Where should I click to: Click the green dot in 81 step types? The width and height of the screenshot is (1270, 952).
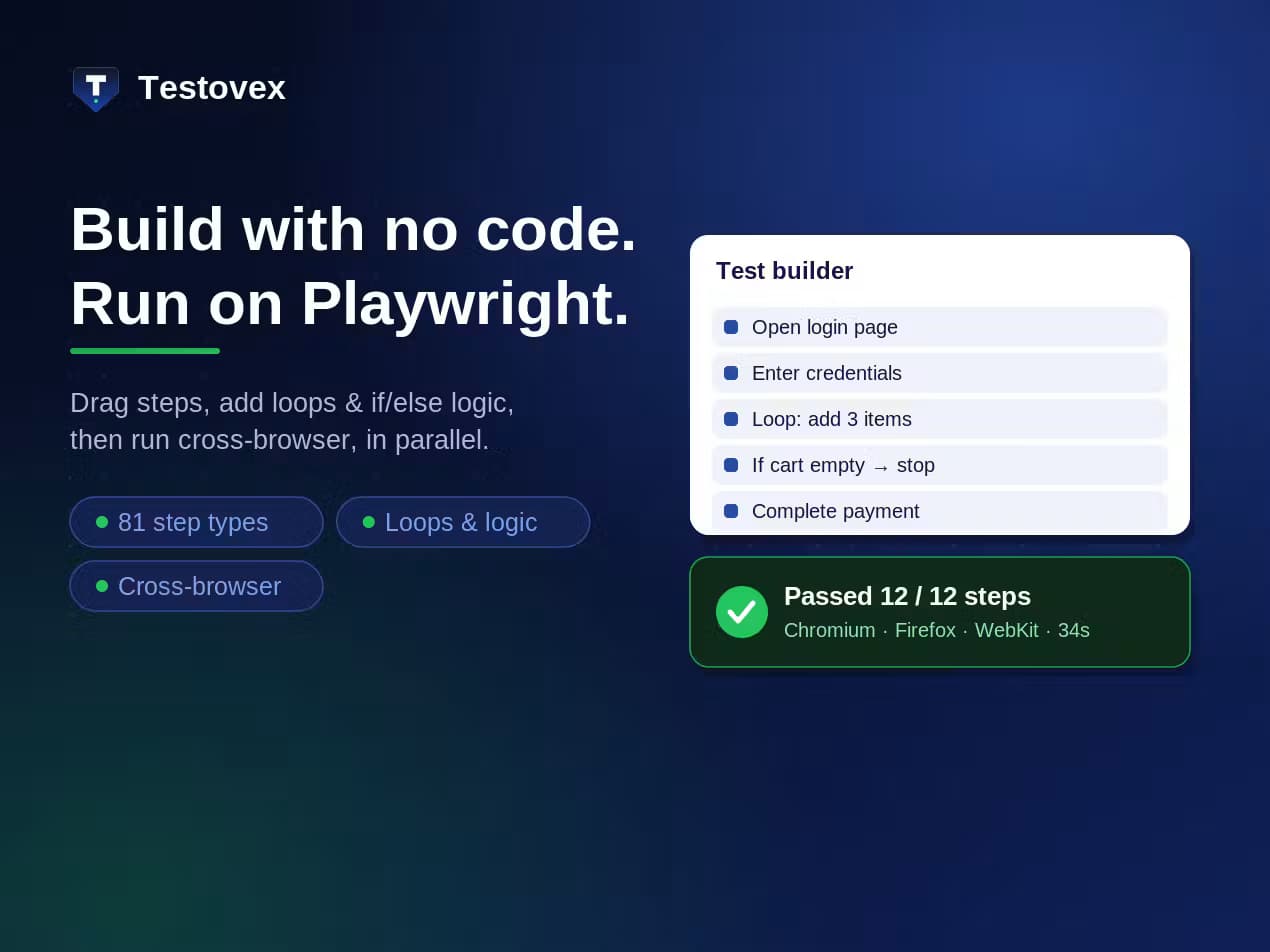(x=102, y=522)
